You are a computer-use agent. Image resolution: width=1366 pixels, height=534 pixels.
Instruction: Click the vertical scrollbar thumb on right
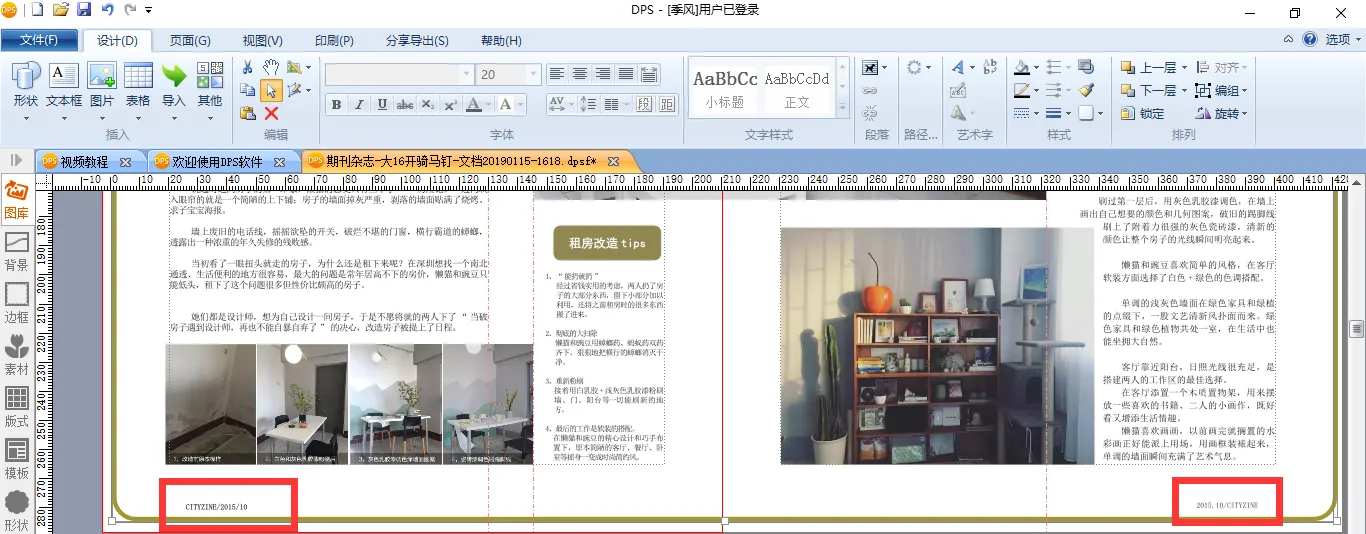click(1357, 328)
